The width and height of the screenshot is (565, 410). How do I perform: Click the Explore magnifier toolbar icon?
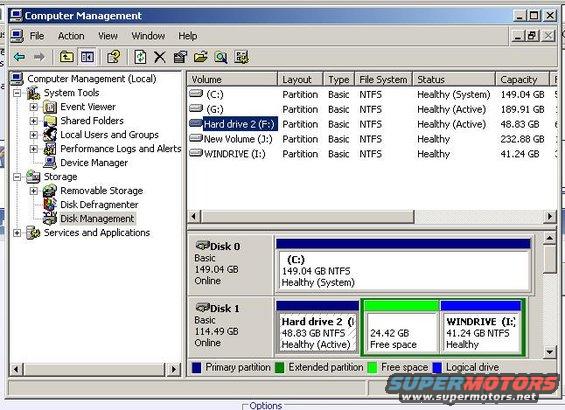(221, 57)
